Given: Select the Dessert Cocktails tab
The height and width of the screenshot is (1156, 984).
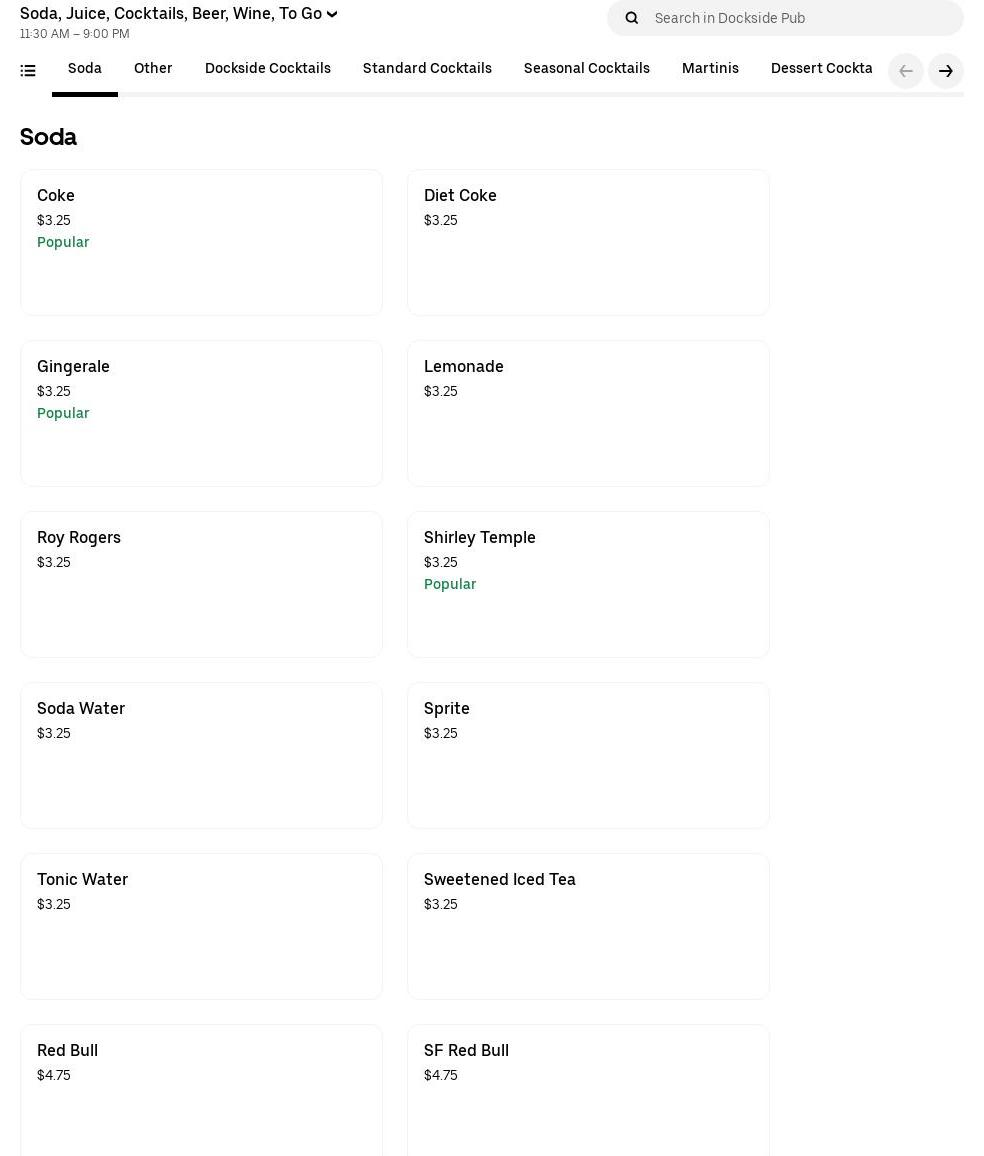Looking at the screenshot, I should 821,69.
